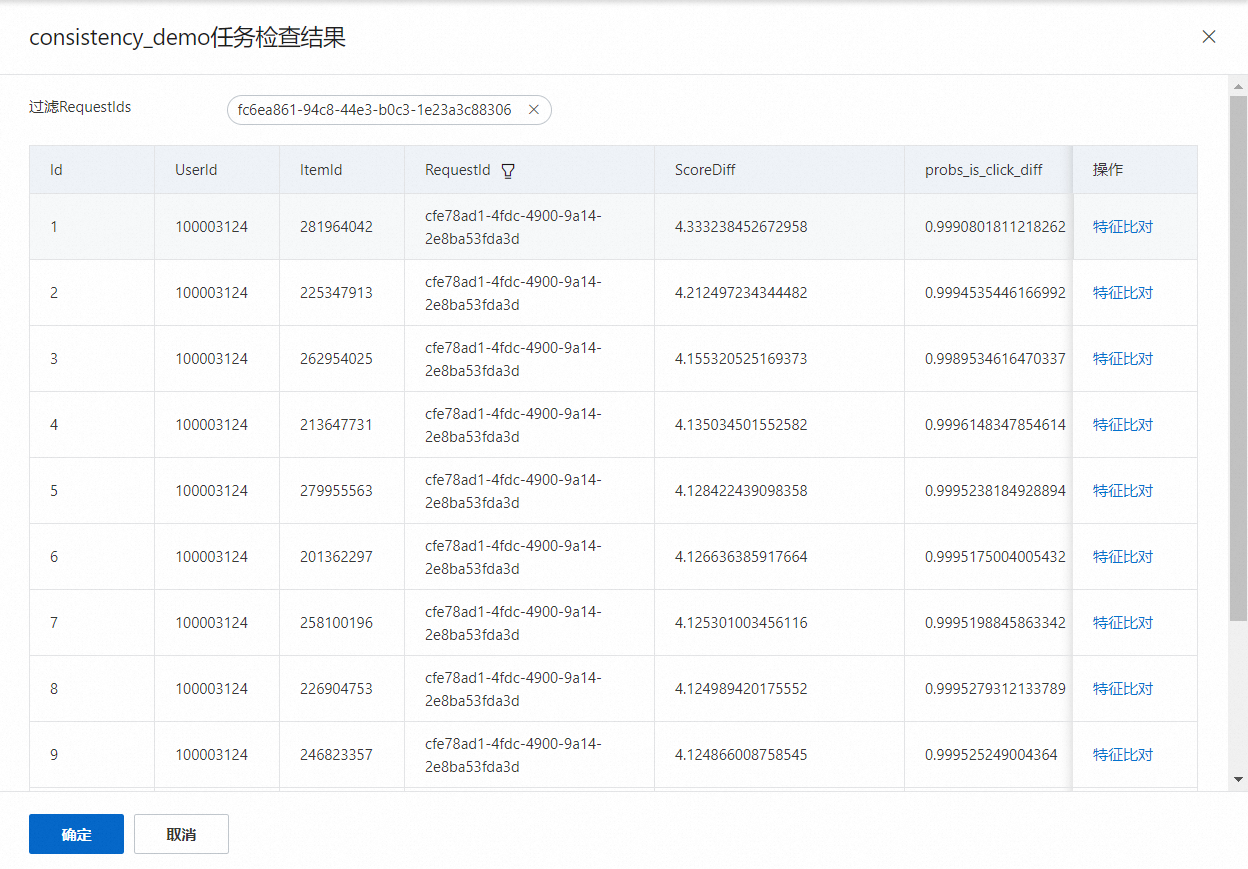Click probs value 0.999525249004364

point(991,755)
